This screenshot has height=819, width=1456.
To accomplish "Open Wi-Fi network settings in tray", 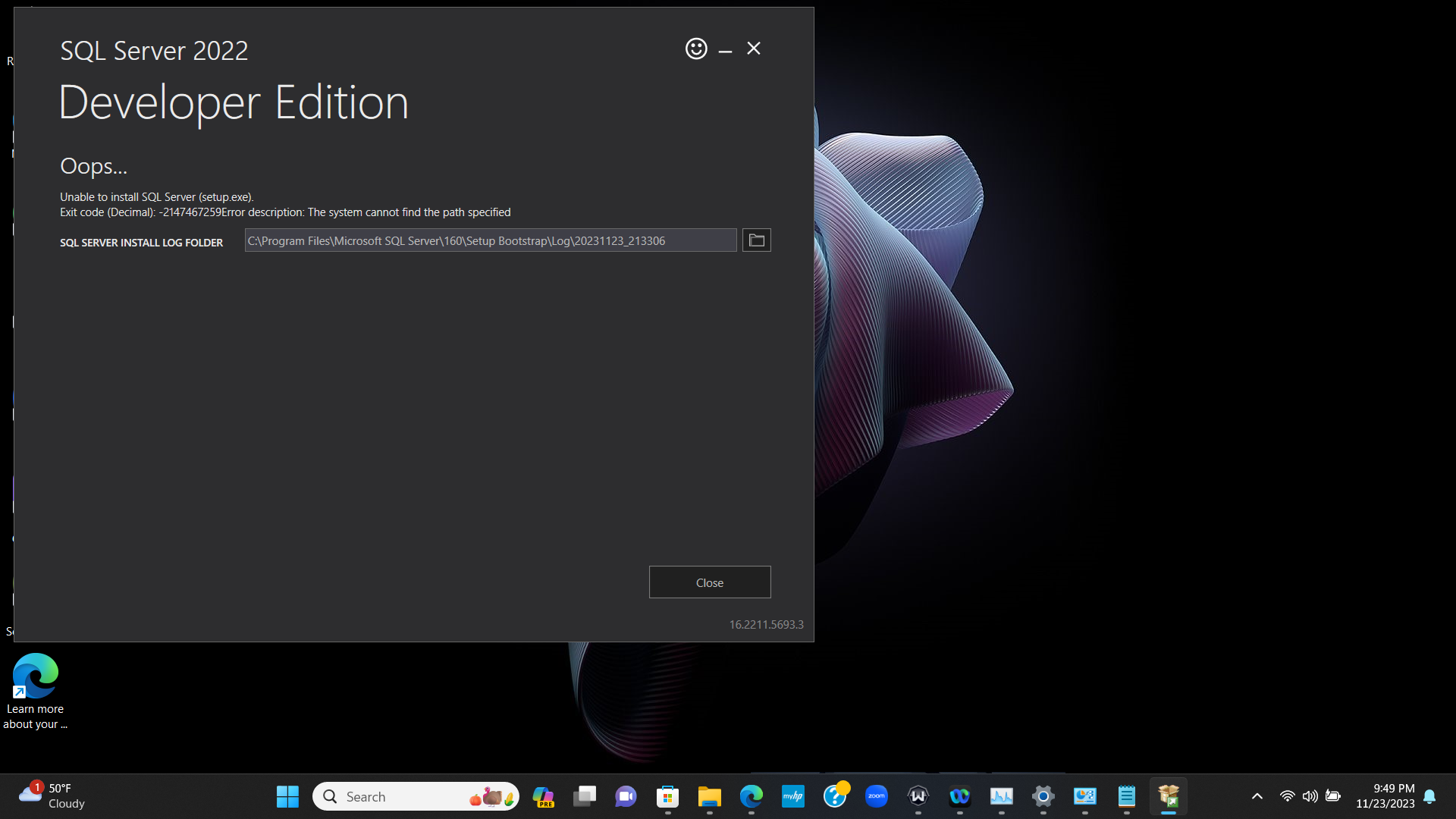I will pyautogui.click(x=1287, y=796).
